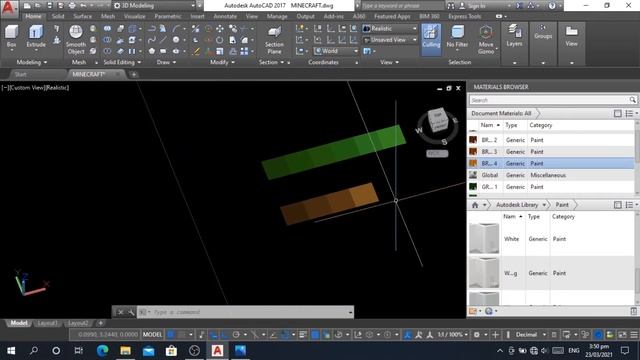The image size is (640, 360).
Task: Switch to the Annotate ribbon tab
Action: (x=225, y=16)
